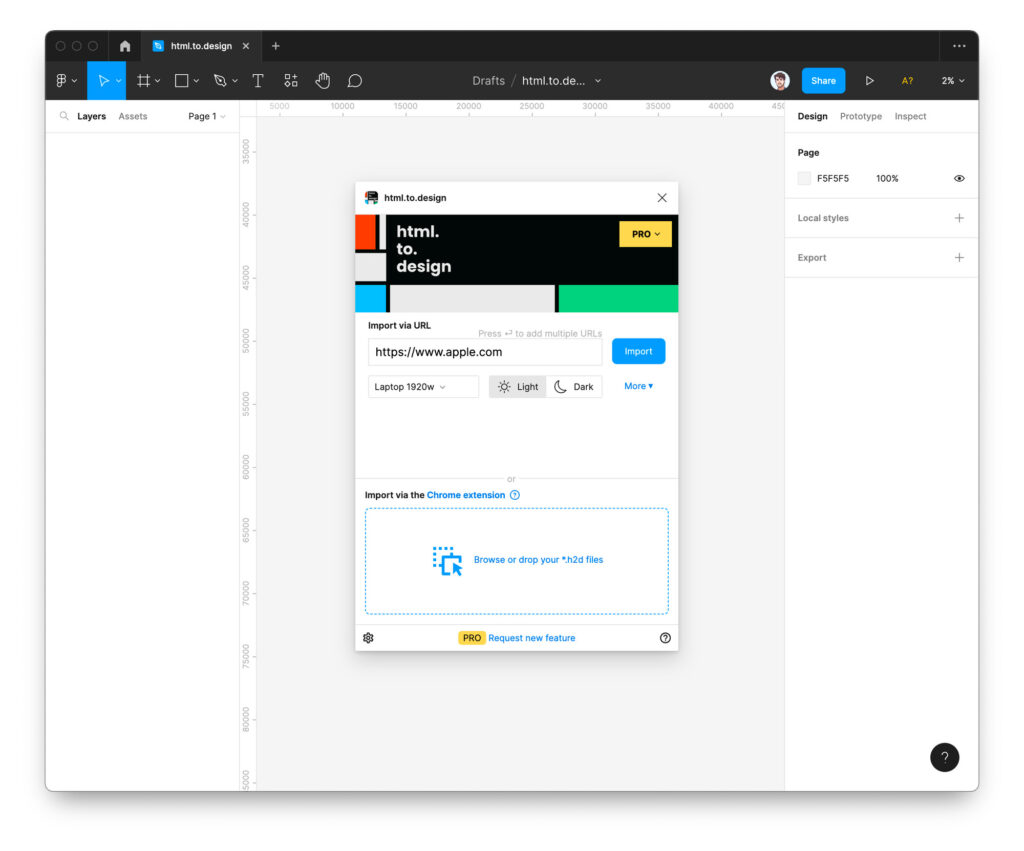Image resolution: width=1024 pixels, height=851 pixels.
Task: Click the URL input field
Action: click(x=484, y=352)
